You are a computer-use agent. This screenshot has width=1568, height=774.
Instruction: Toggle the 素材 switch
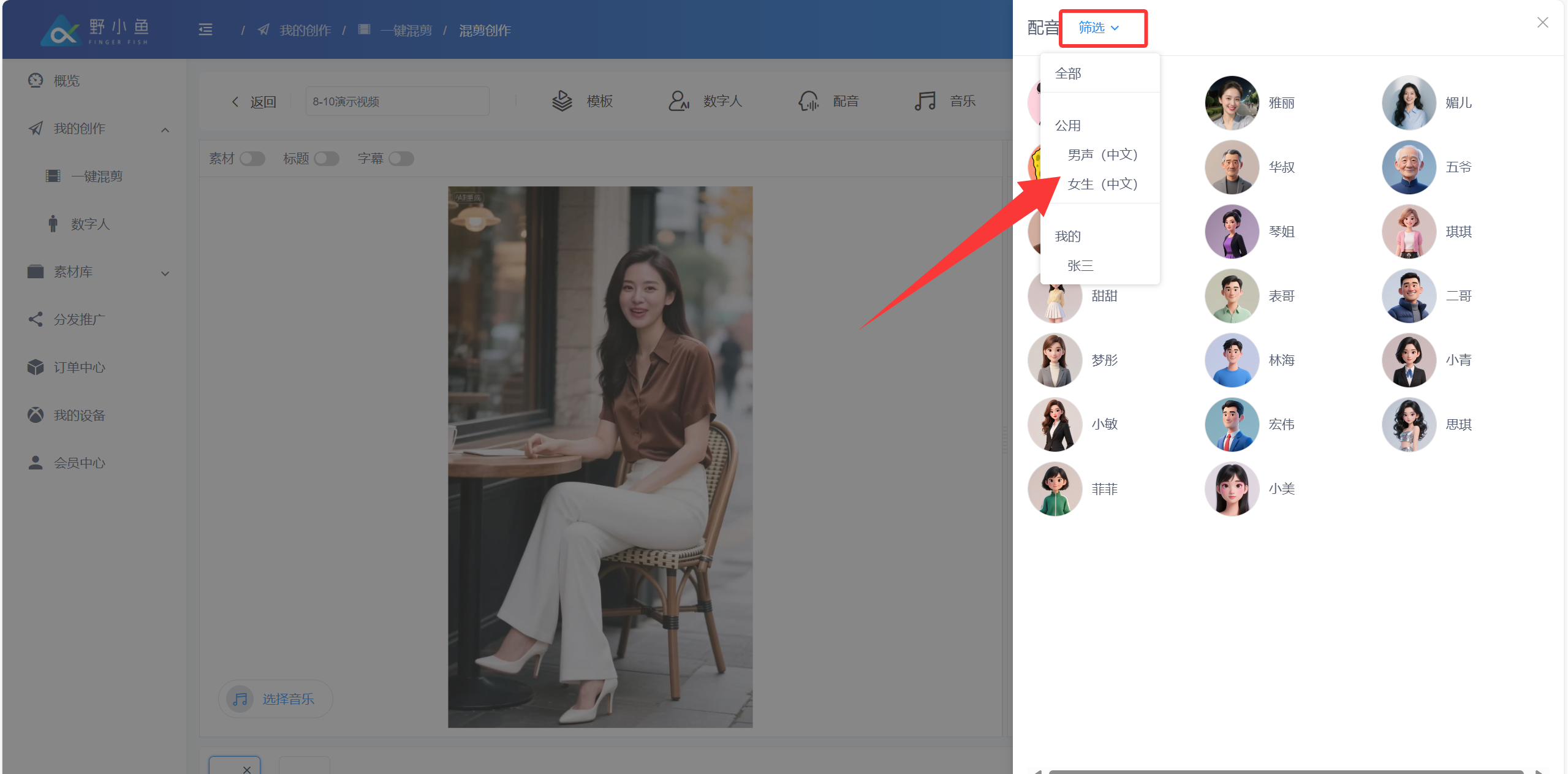(252, 159)
